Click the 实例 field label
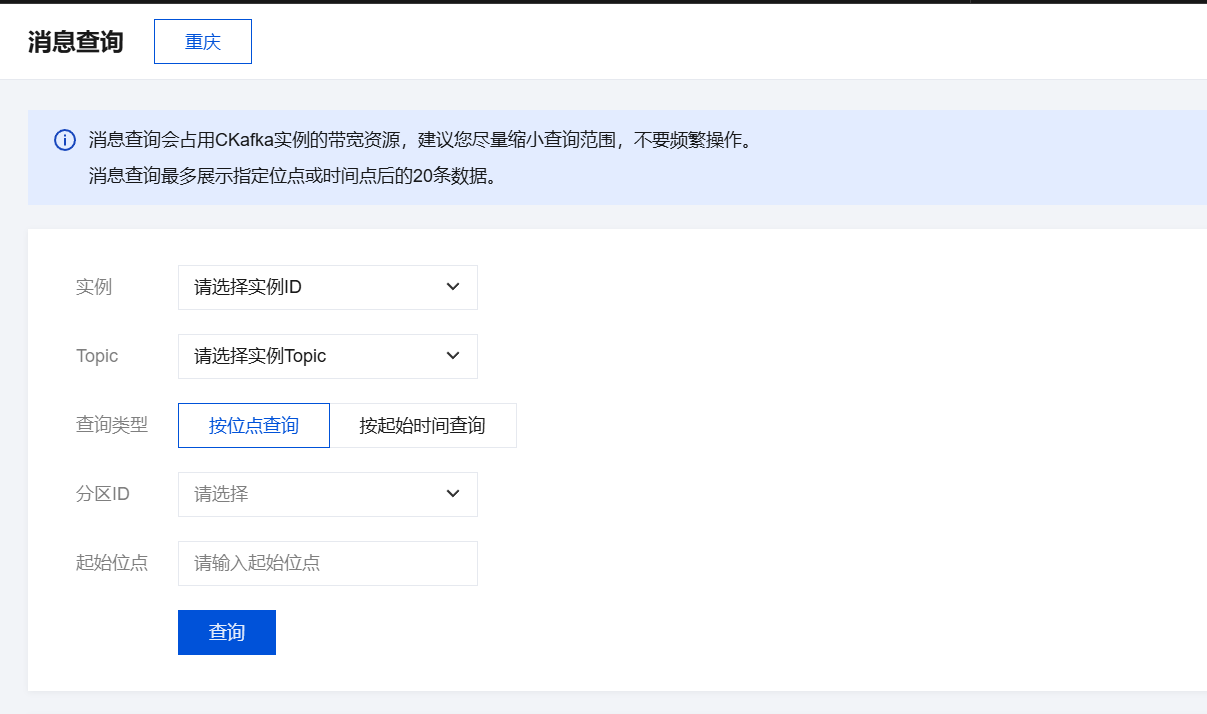 pyautogui.click(x=94, y=287)
